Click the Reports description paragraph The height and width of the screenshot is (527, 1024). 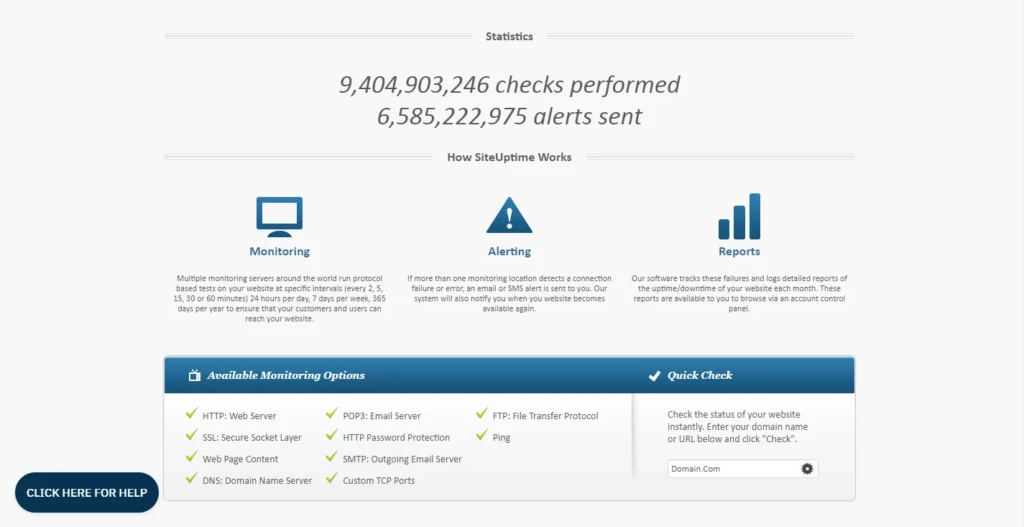(x=739, y=293)
